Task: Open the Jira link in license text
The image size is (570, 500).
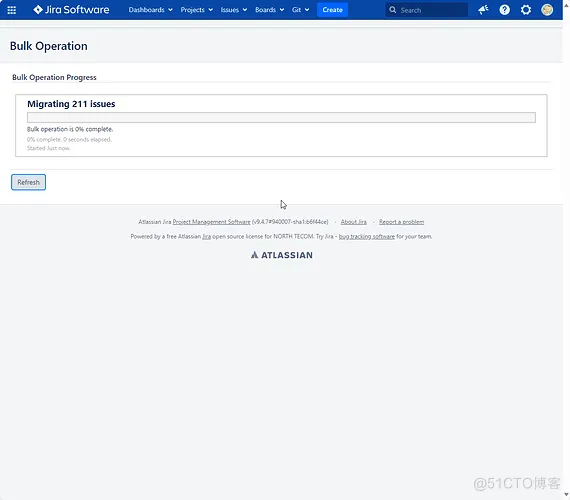Action: point(206,236)
